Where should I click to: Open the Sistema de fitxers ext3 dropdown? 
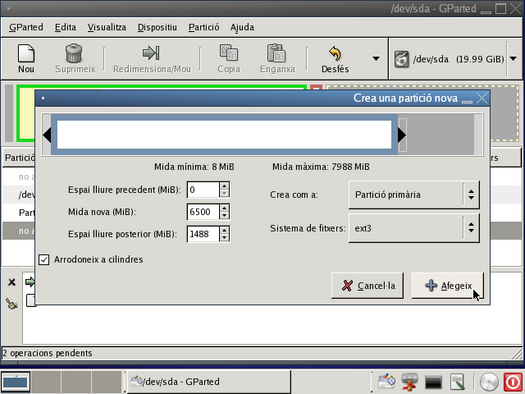point(414,228)
